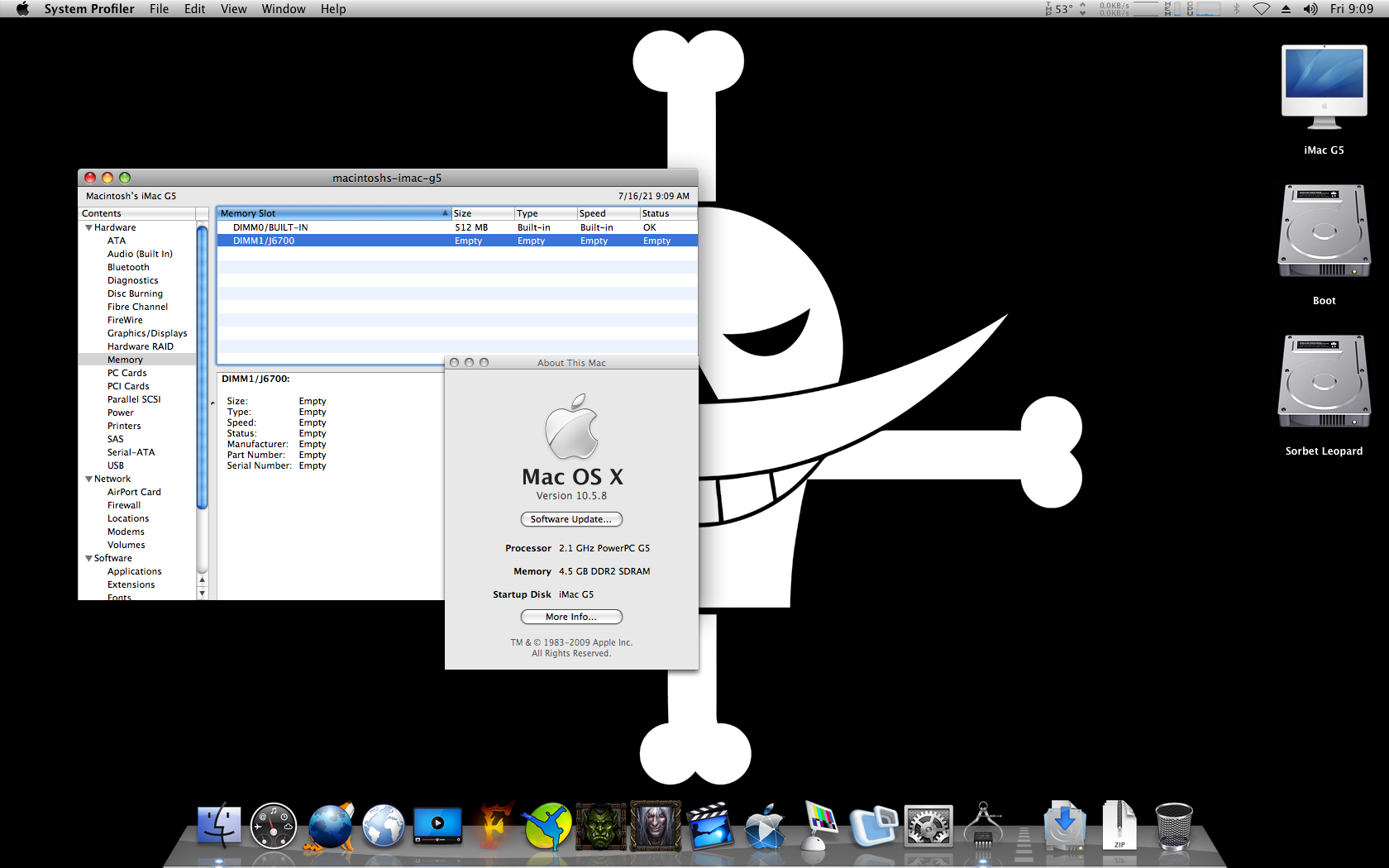
Task: Sort by the Memory Slot column header
Action: [x=334, y=213]
